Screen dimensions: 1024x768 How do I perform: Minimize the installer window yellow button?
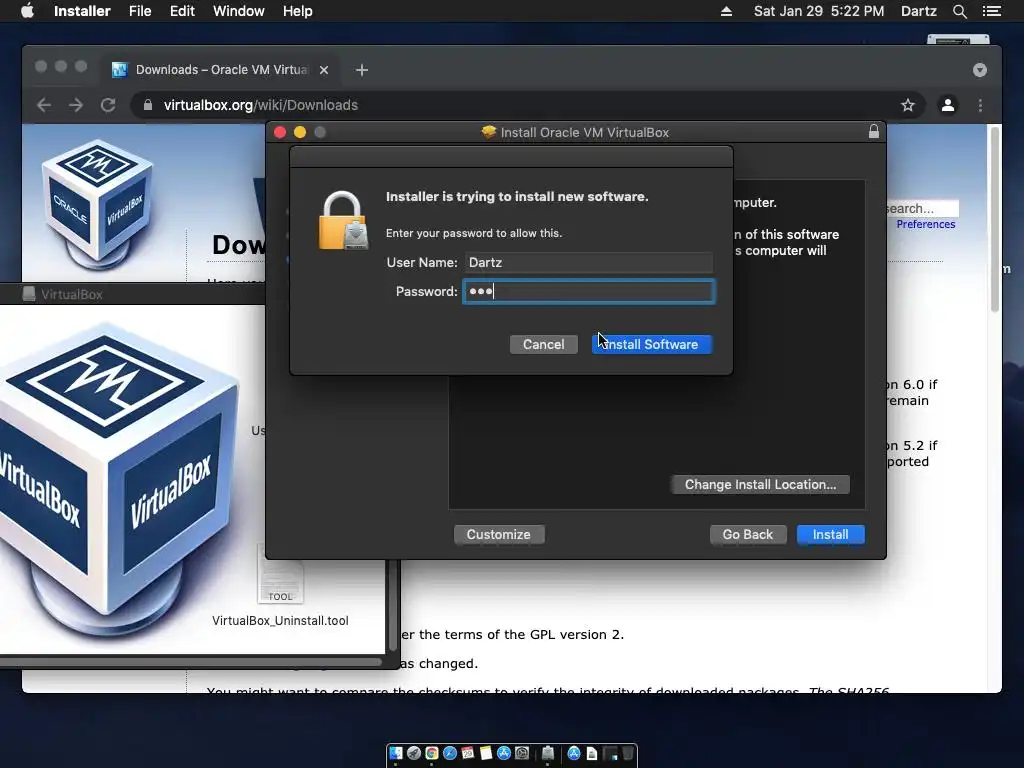pos(300,132)
